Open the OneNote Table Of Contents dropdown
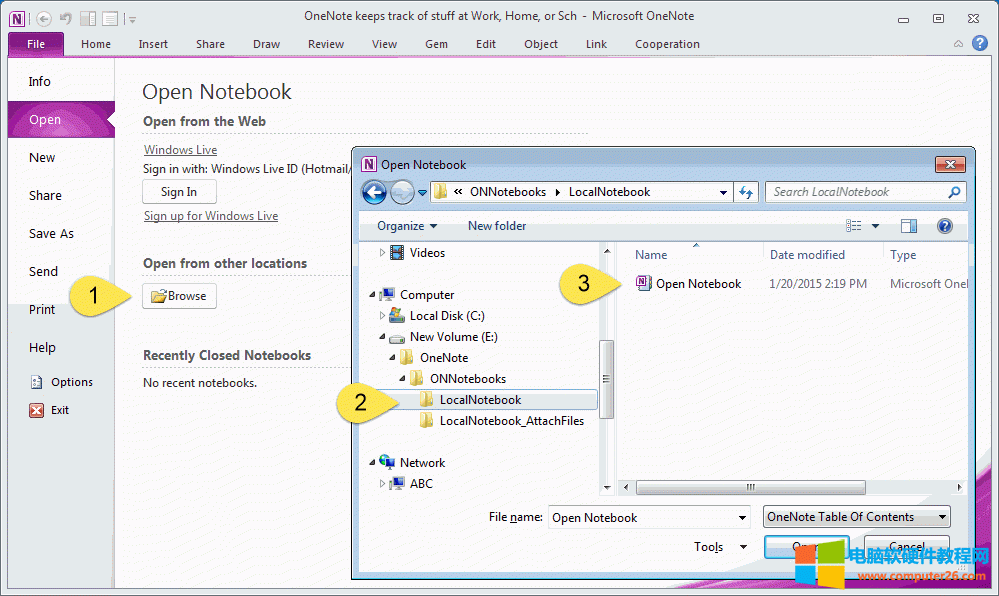The height and width of the screenshot is (596, 999). coord(855,517)
